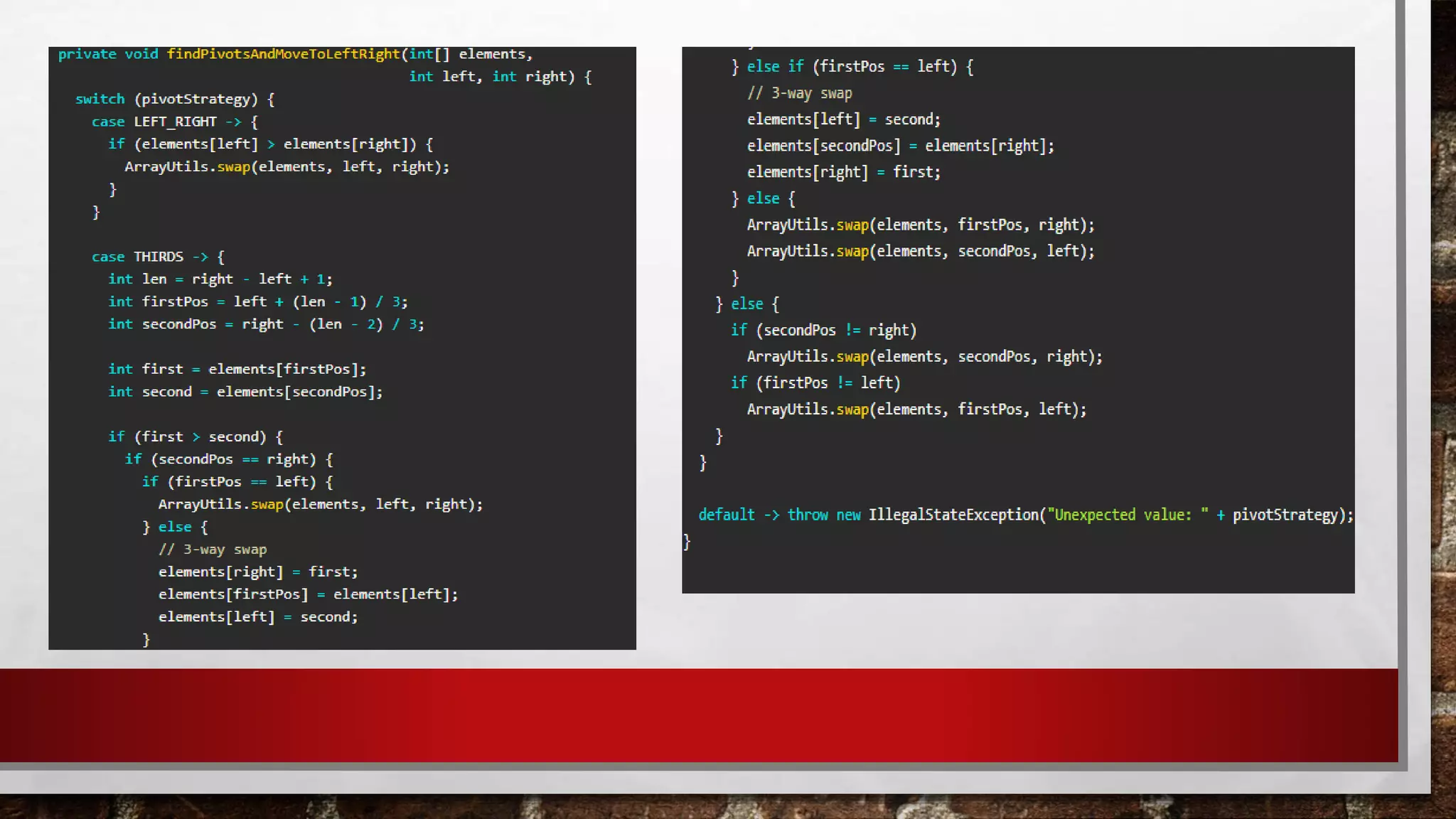
Task: Click the switch (pivotStrategy) line
Action: pos(175,99)
